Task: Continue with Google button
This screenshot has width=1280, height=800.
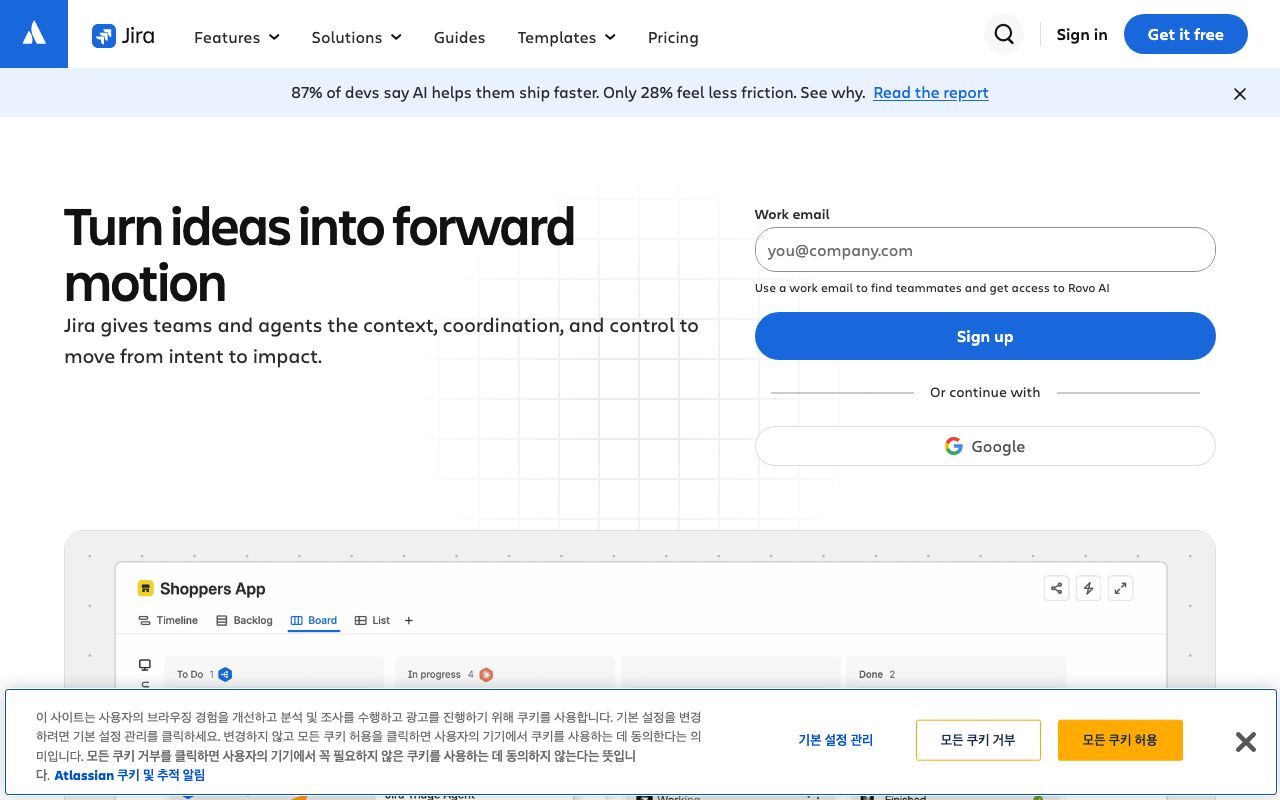Action: coord(985,446)
